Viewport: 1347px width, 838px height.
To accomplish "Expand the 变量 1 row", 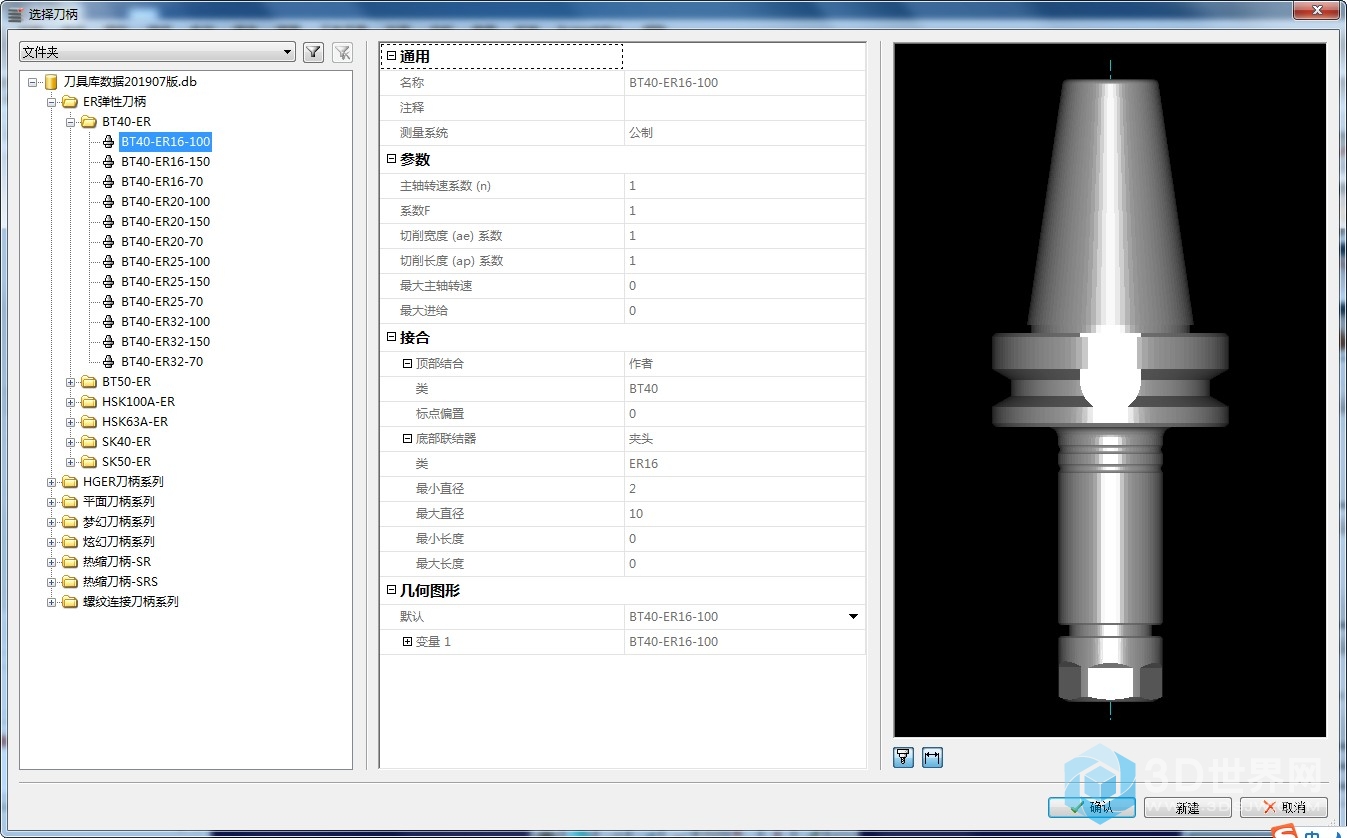I will (x=408, y=642).
